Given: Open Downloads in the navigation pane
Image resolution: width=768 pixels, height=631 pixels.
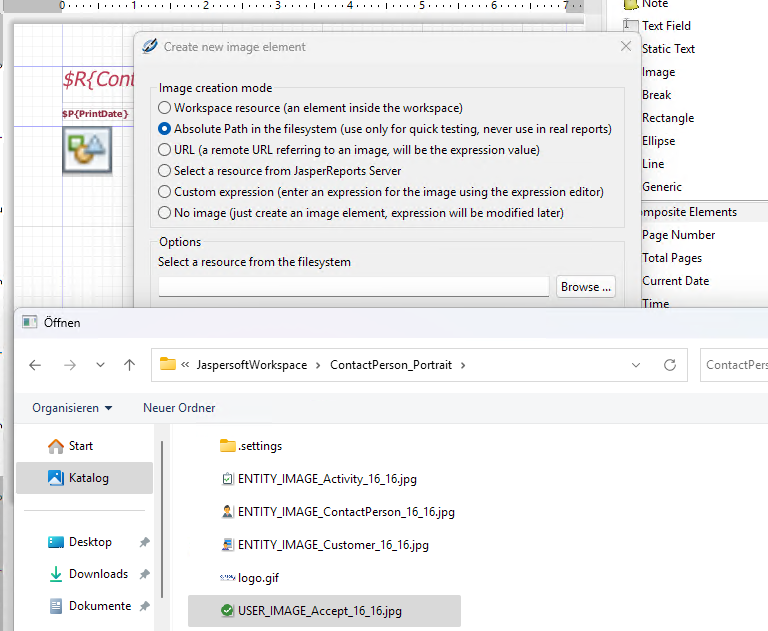Looking at the screenshot, I should tap(98, 574).
